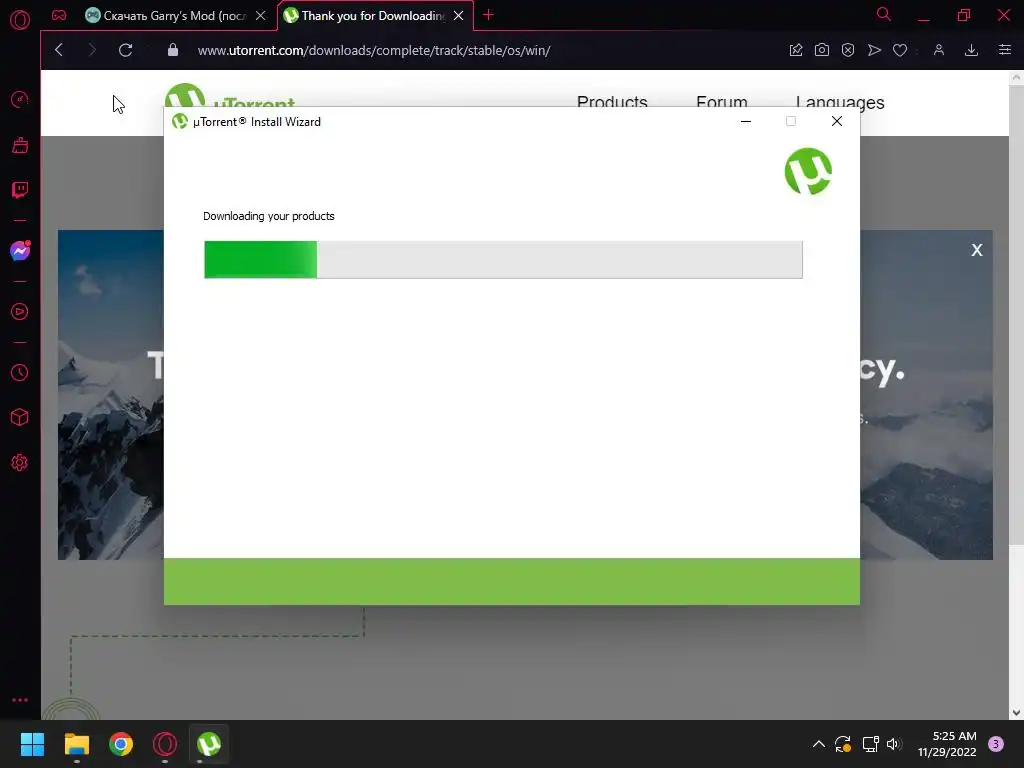This screenshot has height=768, width=1024.
Task: Open GX Control speedometer in sidebar
Action: click(20, 99)
